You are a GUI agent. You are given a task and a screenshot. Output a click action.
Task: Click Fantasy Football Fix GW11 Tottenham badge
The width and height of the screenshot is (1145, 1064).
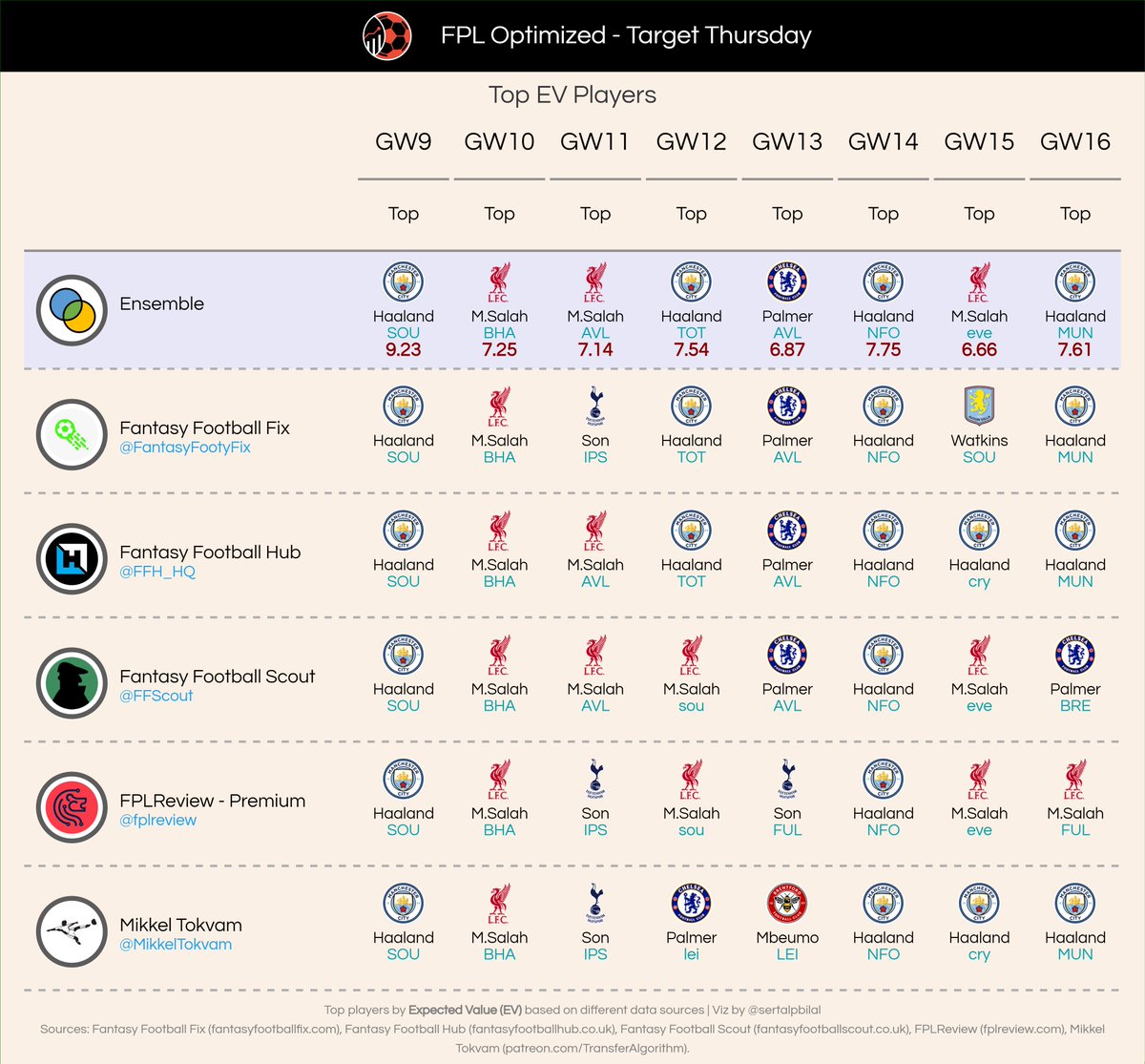(595, 407)
